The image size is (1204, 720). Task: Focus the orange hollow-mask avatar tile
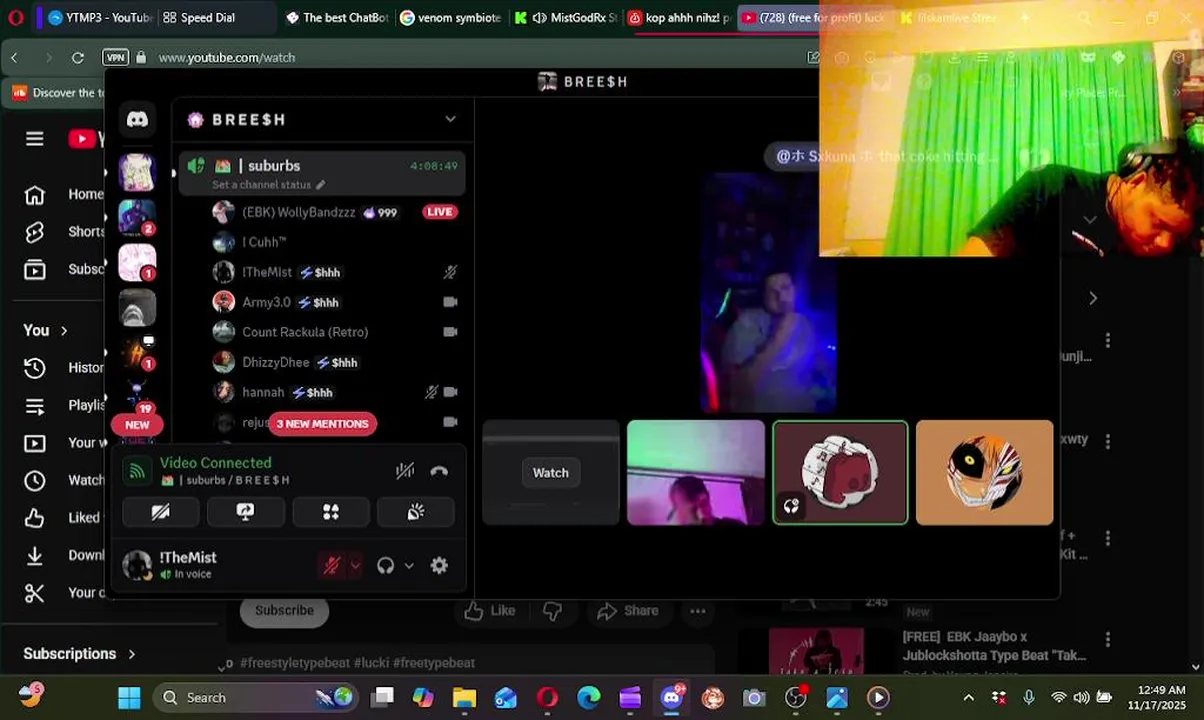click(x=984, y=472)
